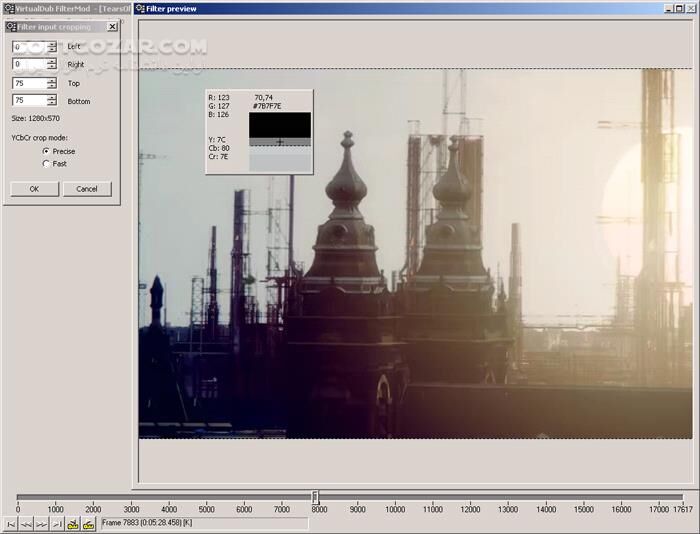This screenshot has height=534, width=700.
Task: Click into the Top crop input field
Action: click(28, 83)
